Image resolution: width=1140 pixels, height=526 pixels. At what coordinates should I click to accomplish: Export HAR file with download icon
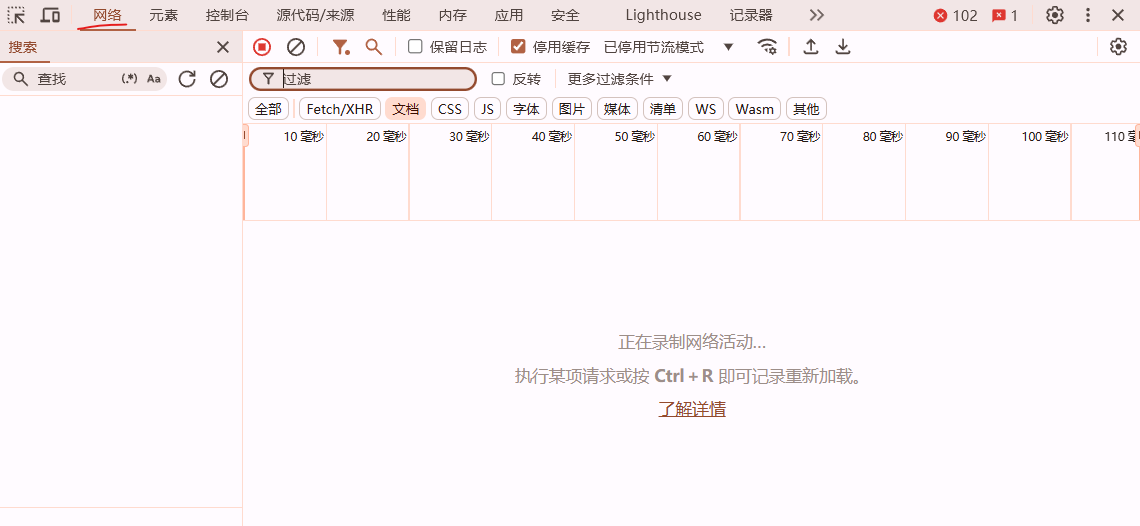click(843, 47)
